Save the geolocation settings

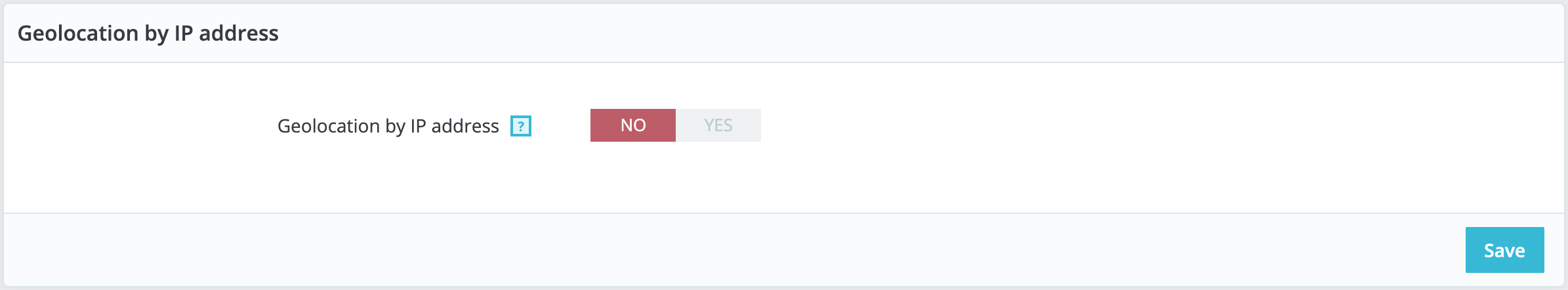click(x=1504, y=250)
